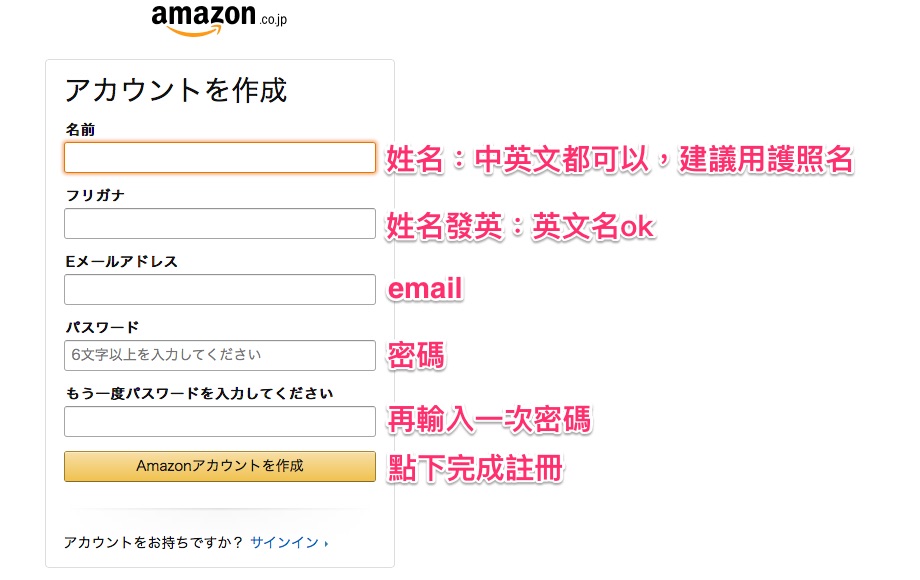Click the Eメールアドレス label text
The width and height of the screenshot is (920, 580).
[x=121, y=262]
